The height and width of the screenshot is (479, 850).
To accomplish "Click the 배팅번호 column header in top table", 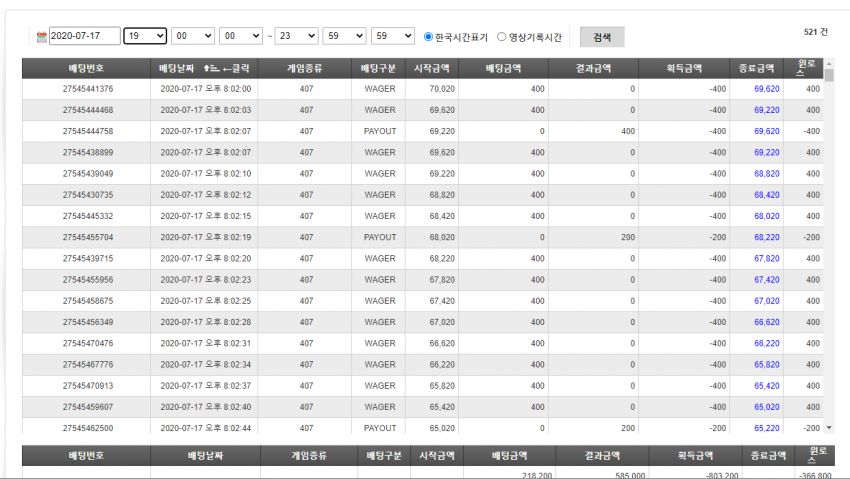I will click(86, 68).
